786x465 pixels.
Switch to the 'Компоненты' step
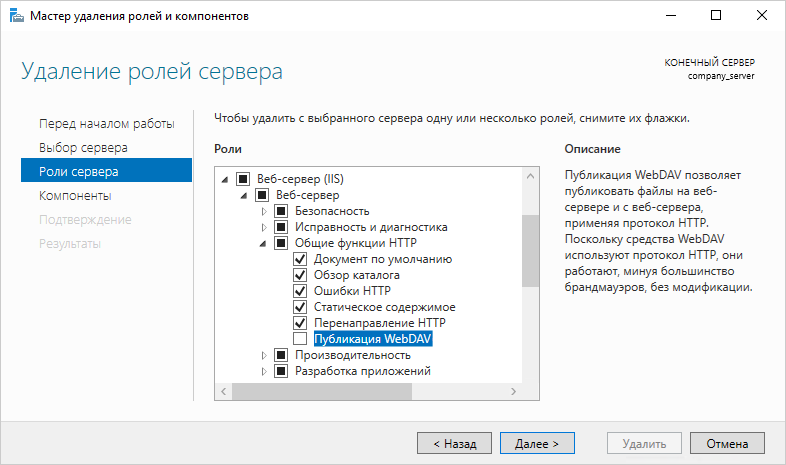click(75, 195)
